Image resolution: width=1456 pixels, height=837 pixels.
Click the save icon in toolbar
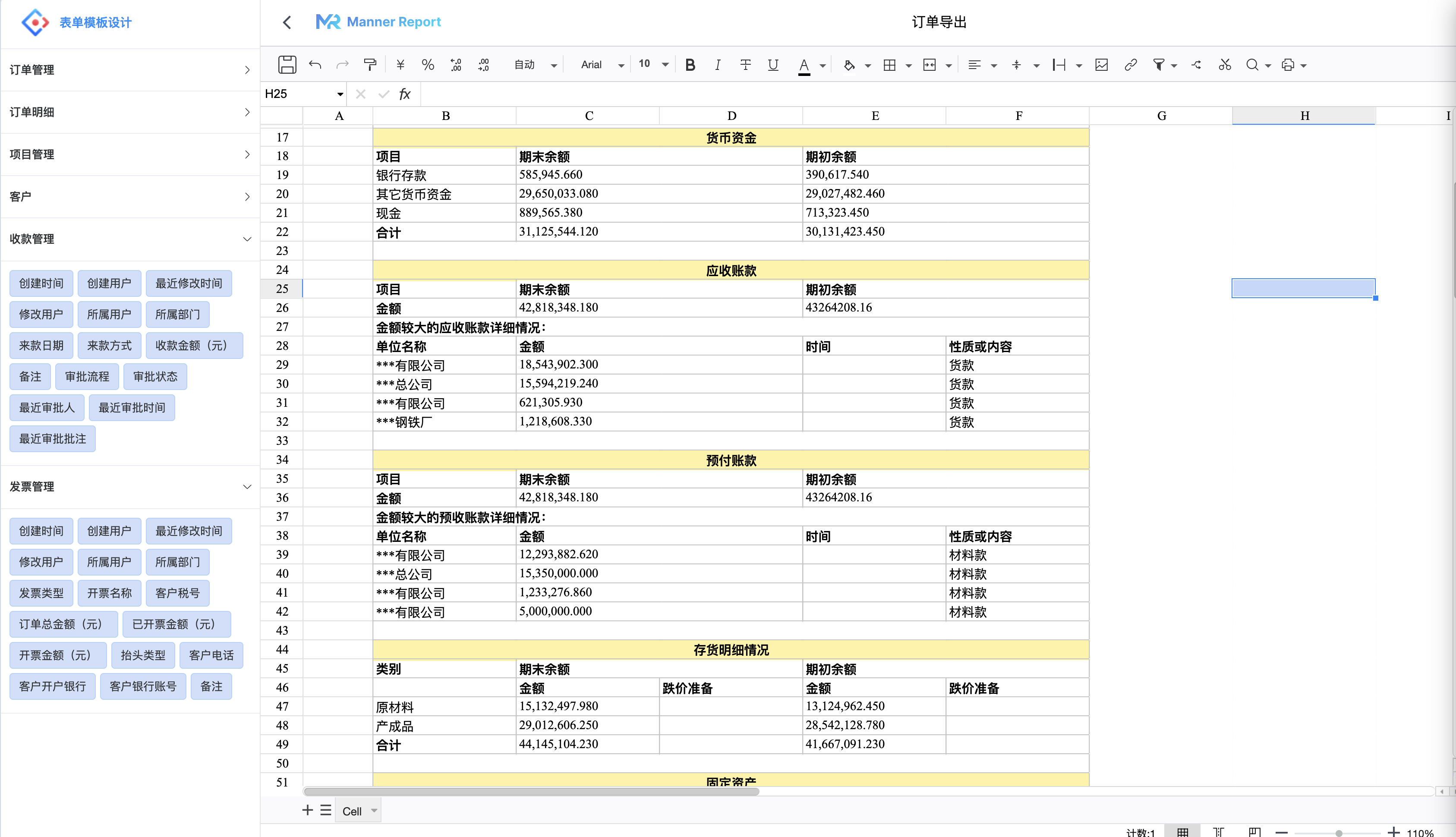287,64
